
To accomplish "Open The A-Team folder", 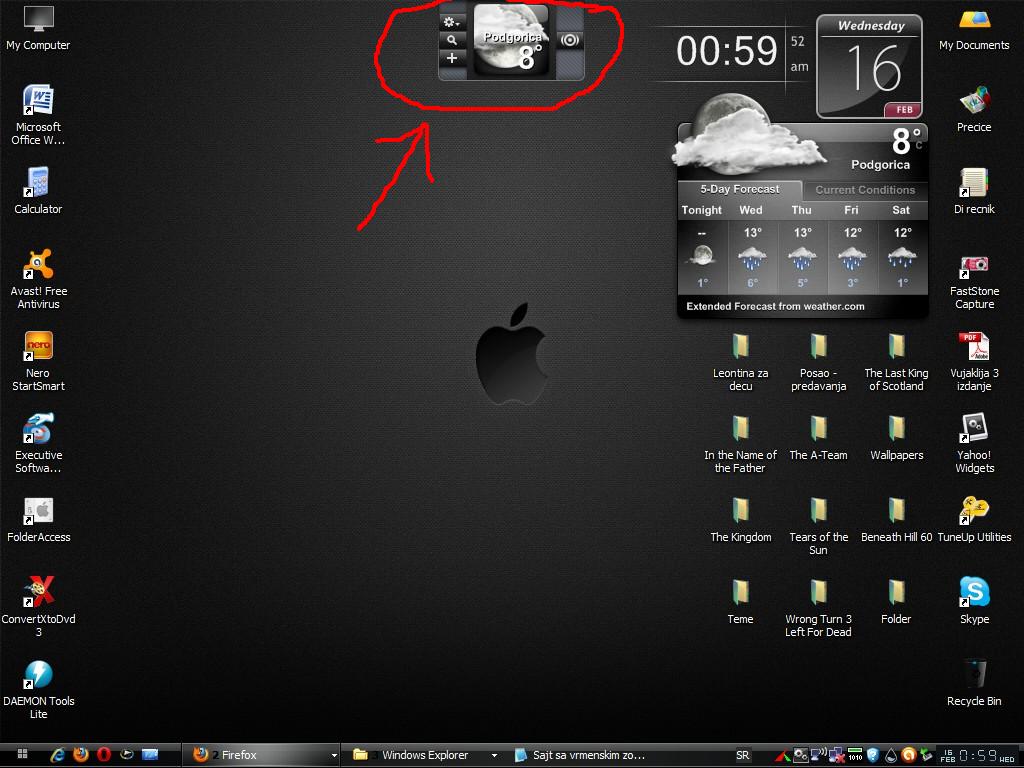I will point(818,438).
